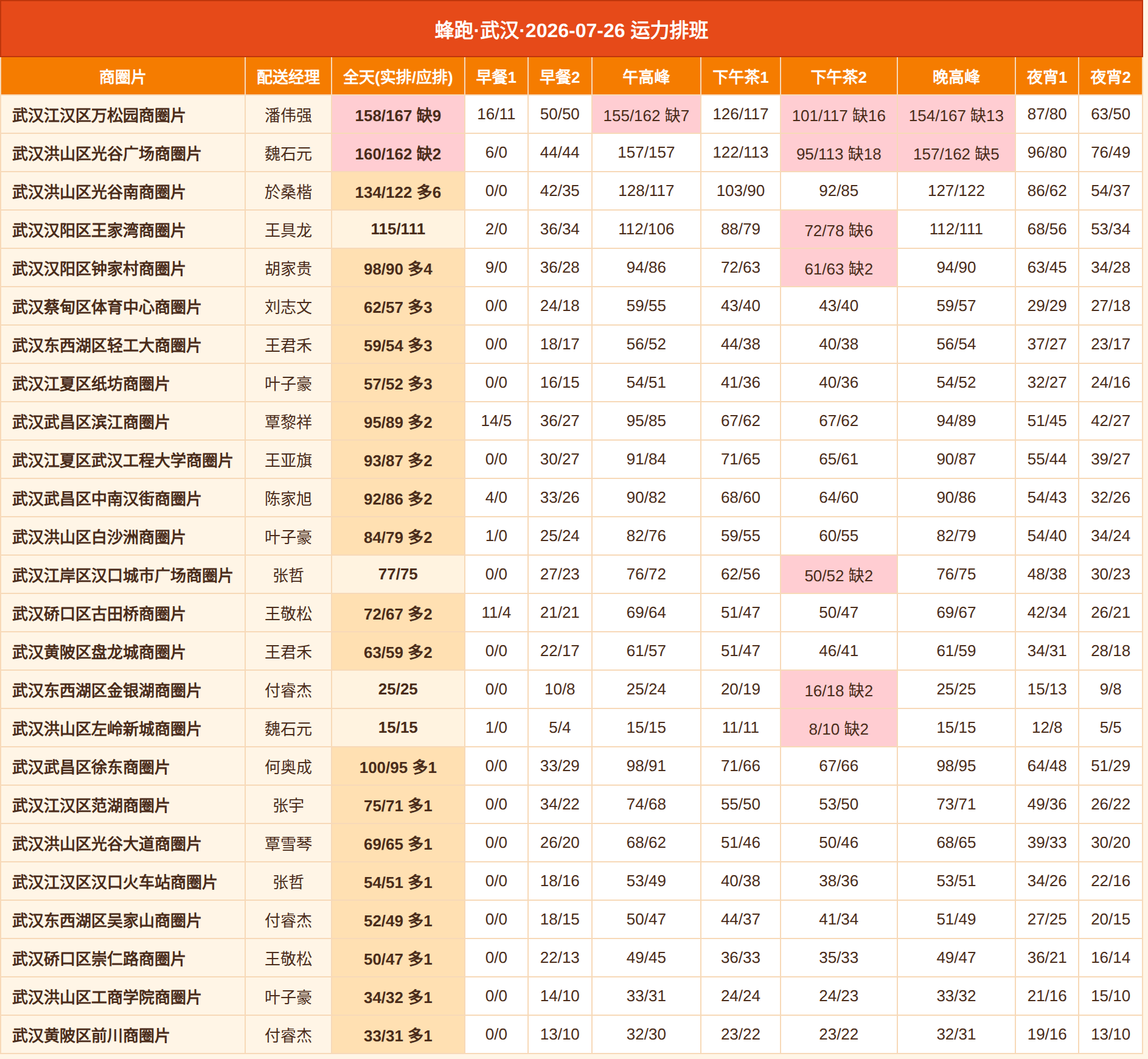Viewport: 1148px width, 1059px height.
Task: Select the full-day cell 57/52 多3
Action: click(398, 383)
